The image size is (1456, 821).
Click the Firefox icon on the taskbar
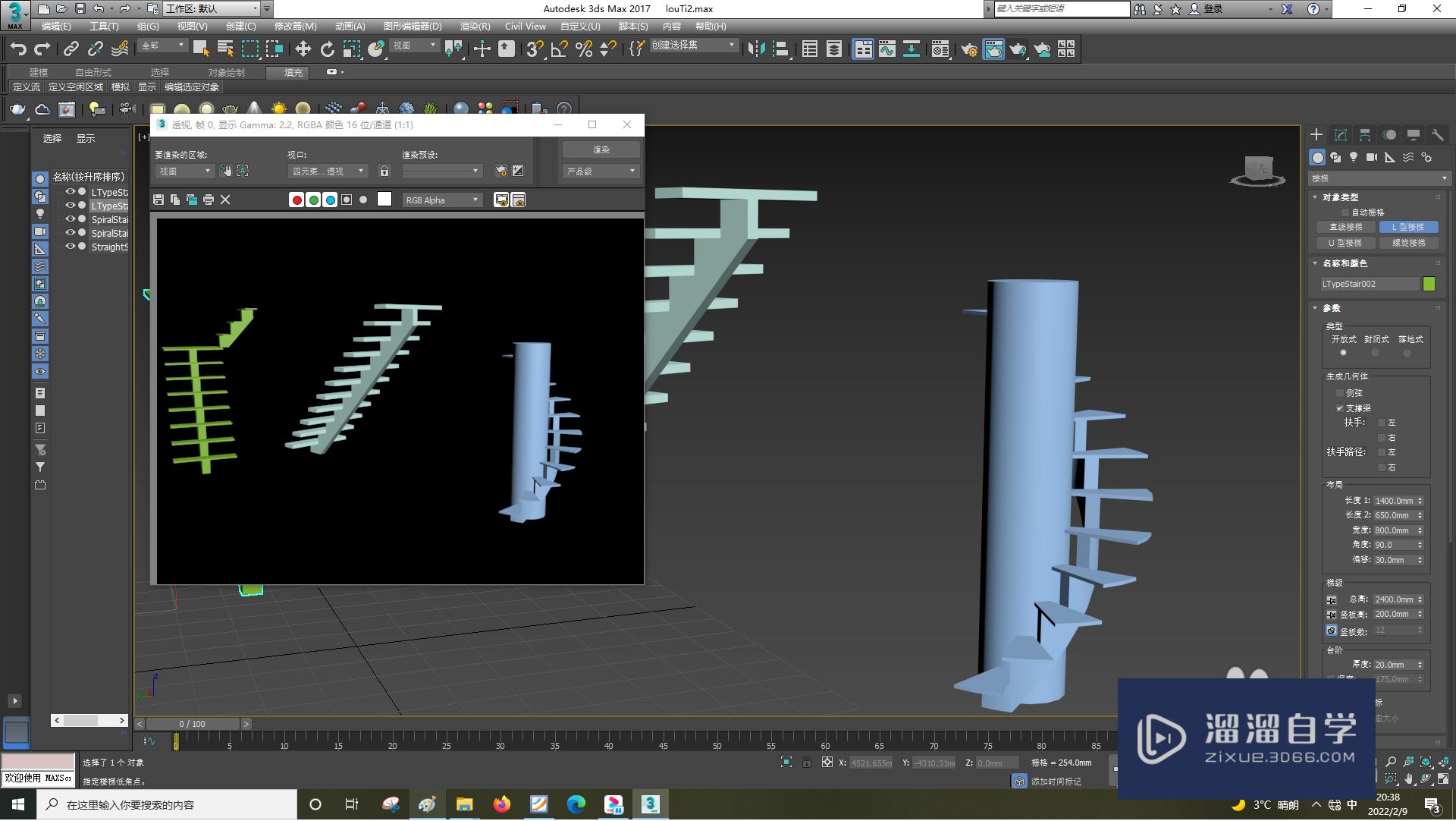pyautogui.click(x=502, y=804)
